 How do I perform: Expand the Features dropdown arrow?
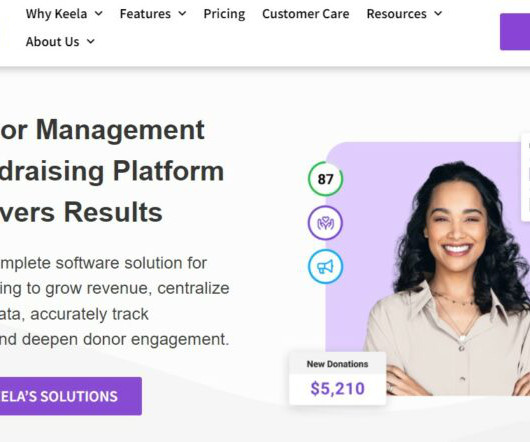pyautogui.click(x=182, y=14)
